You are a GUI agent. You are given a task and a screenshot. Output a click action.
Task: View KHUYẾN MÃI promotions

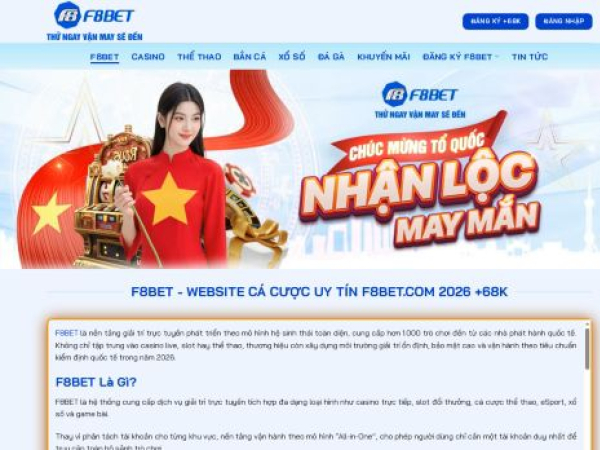click(383, 57)
